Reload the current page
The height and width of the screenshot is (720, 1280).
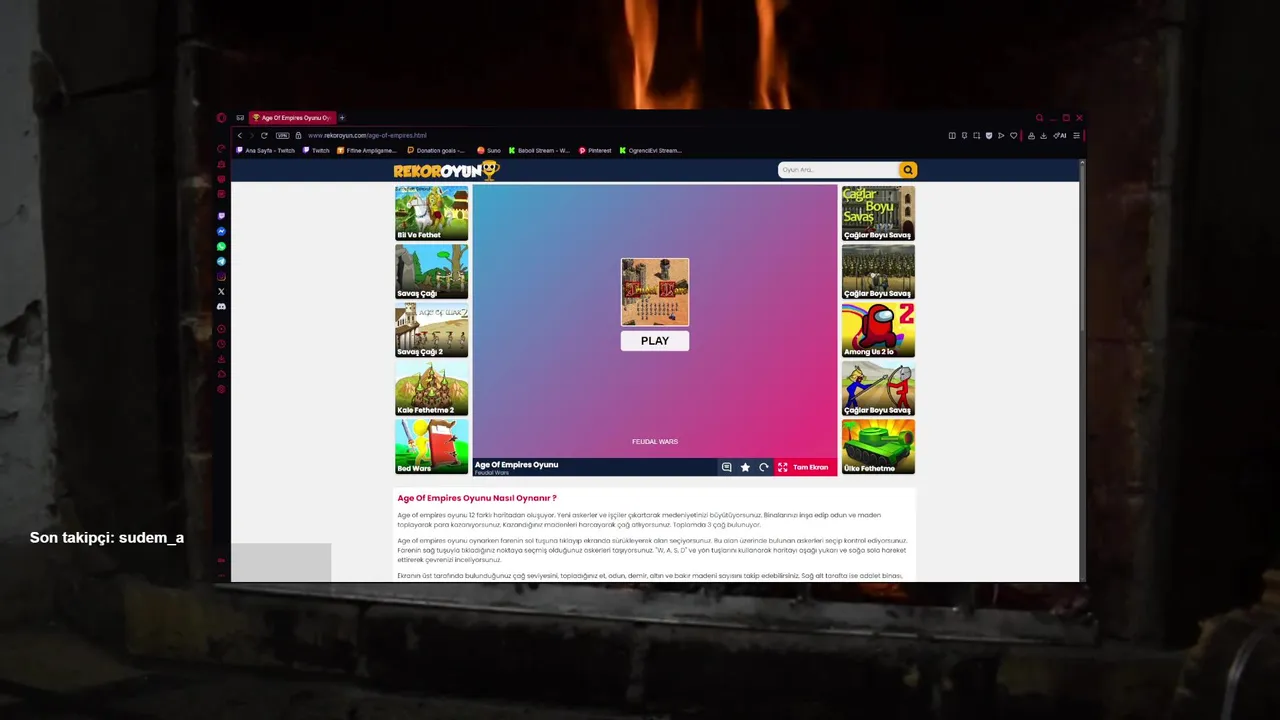pos(264,135)
